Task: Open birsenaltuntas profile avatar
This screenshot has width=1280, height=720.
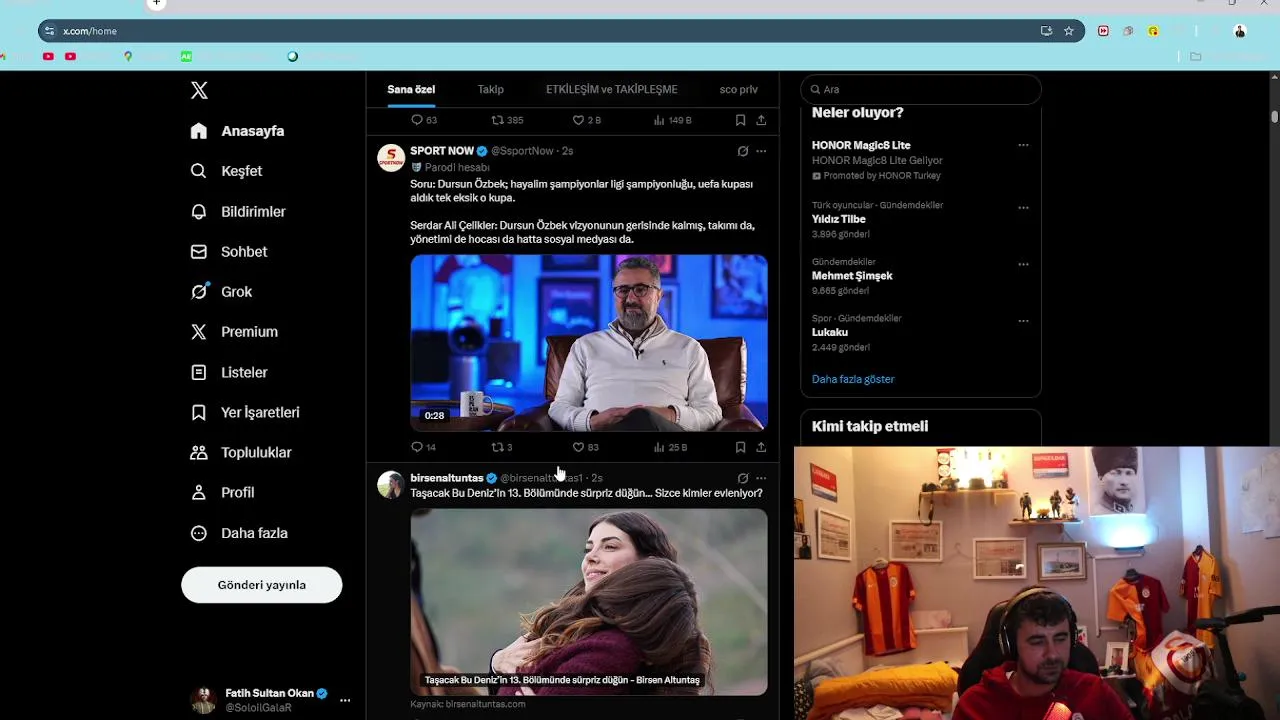Action: pos(391,485)
